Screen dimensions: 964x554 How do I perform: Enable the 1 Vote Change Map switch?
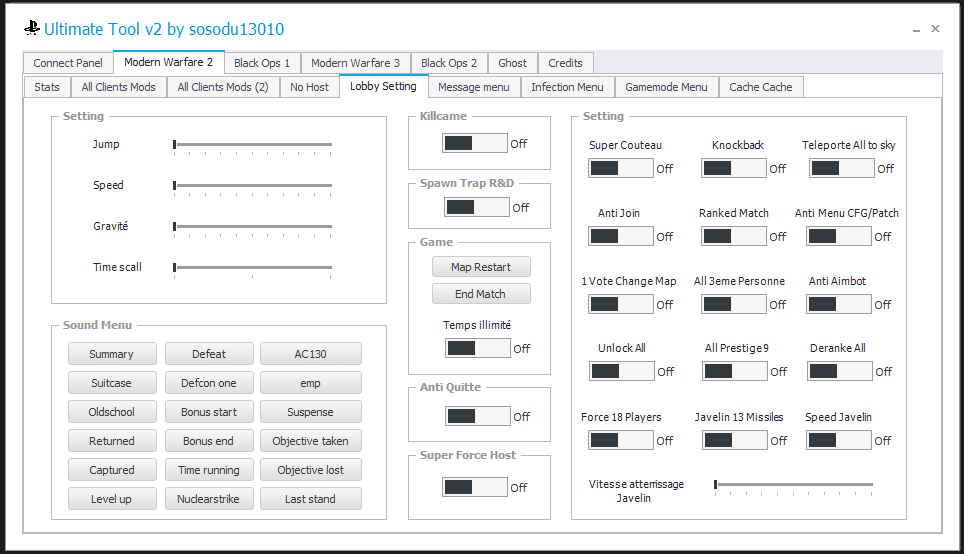click(x=621, y=304)
